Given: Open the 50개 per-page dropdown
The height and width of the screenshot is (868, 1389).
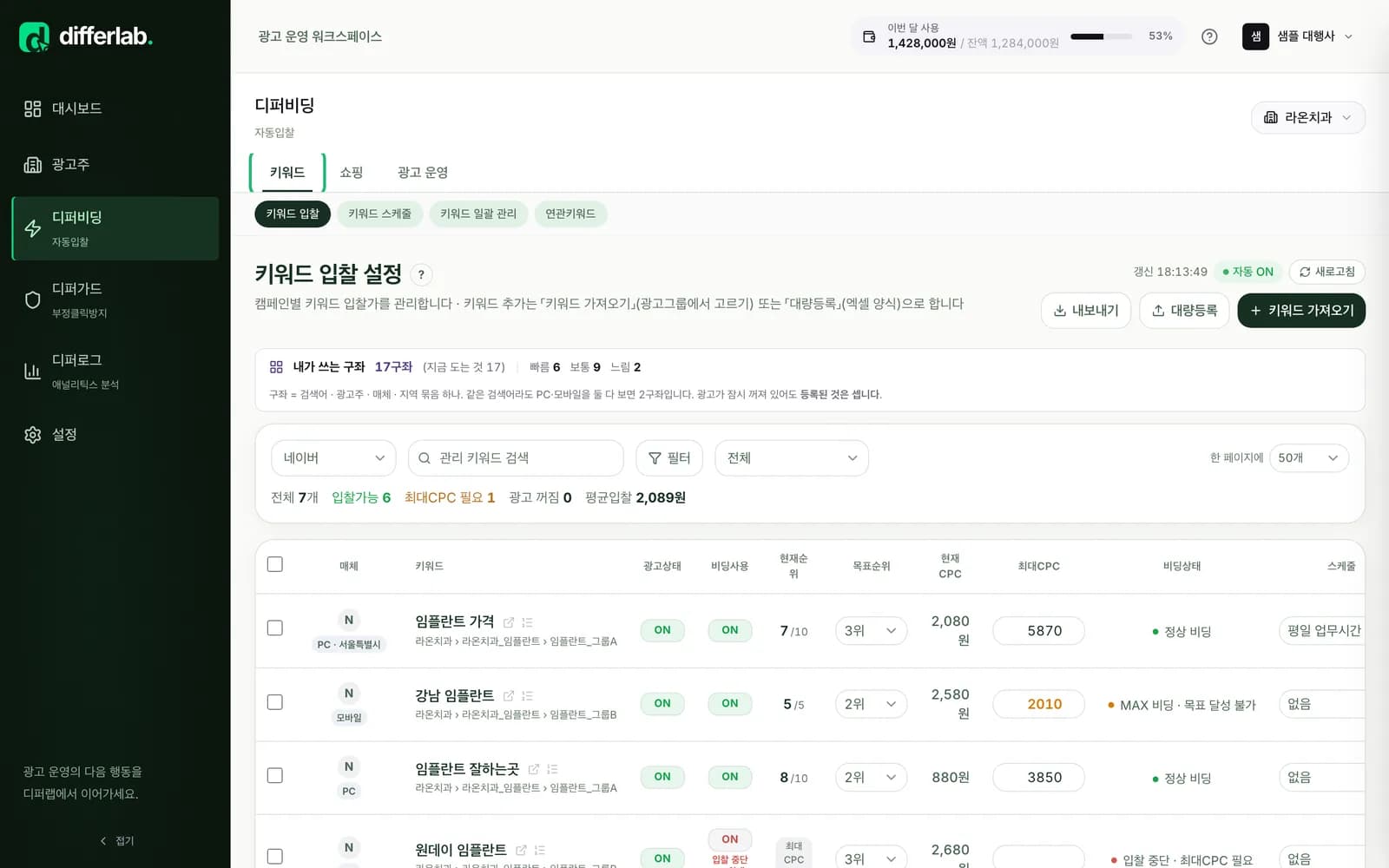Looking at the screenshot, I should (x=1308, y=457).
